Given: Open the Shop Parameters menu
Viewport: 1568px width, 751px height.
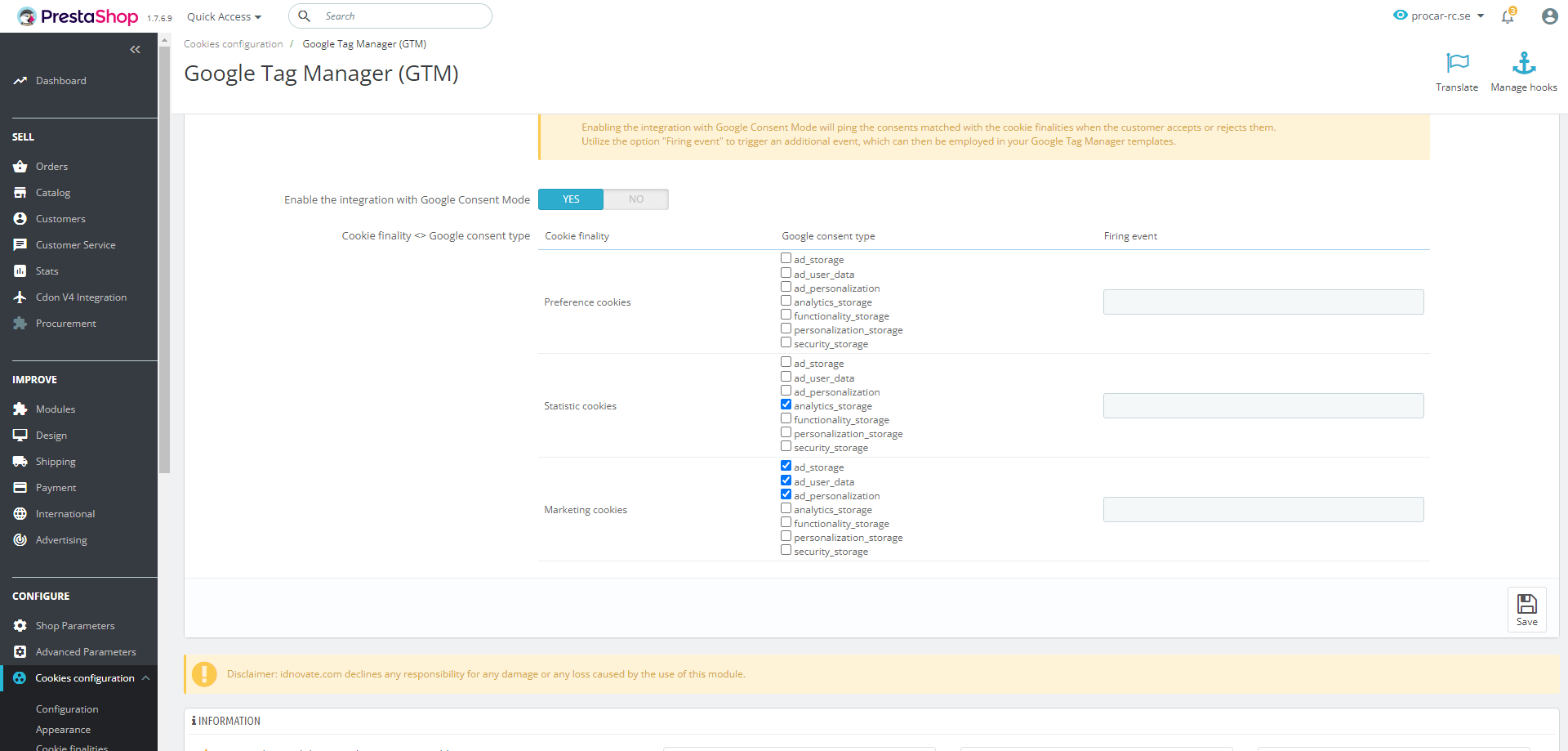Looking at the screenshot, I should coord(75,626).
